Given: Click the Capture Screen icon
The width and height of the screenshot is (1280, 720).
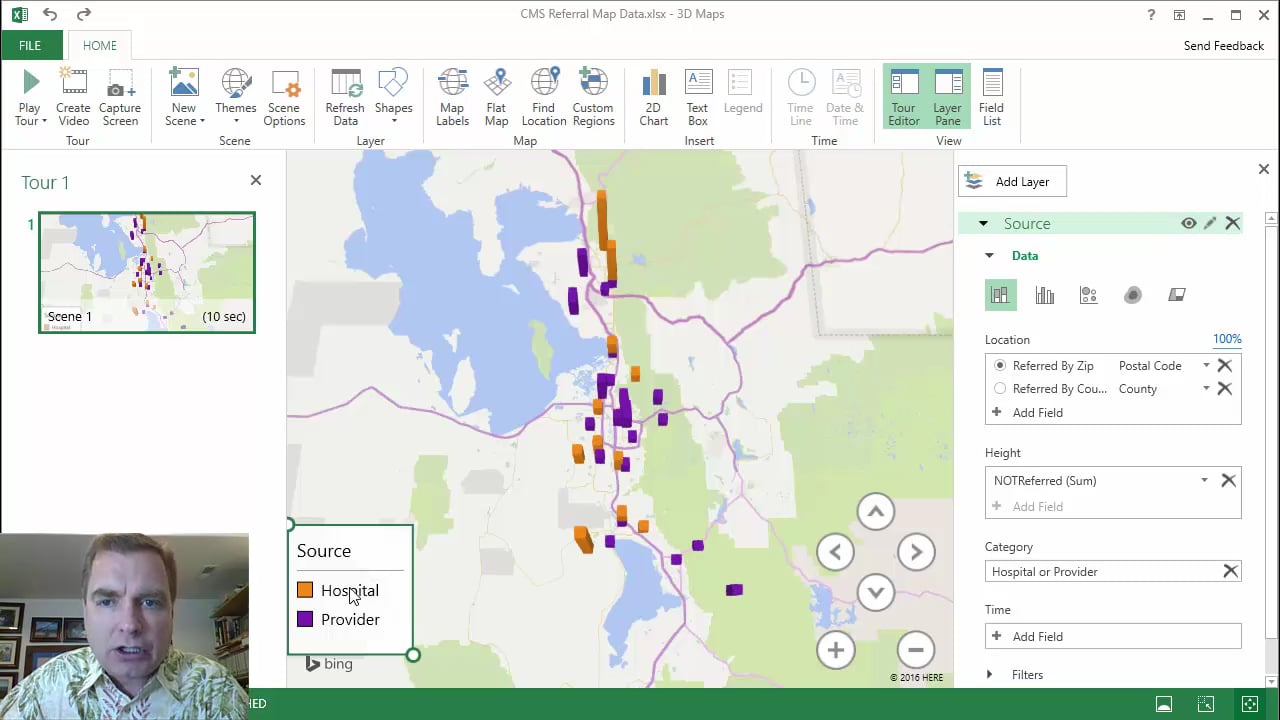Looking at the screenshot, I should click(x=120, y=85).
